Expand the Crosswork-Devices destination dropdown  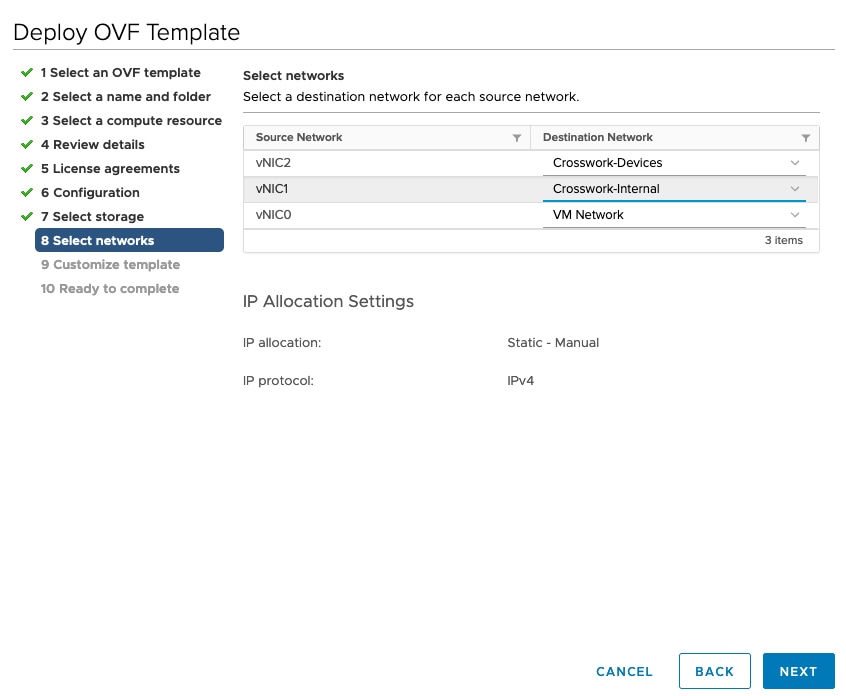674,163
